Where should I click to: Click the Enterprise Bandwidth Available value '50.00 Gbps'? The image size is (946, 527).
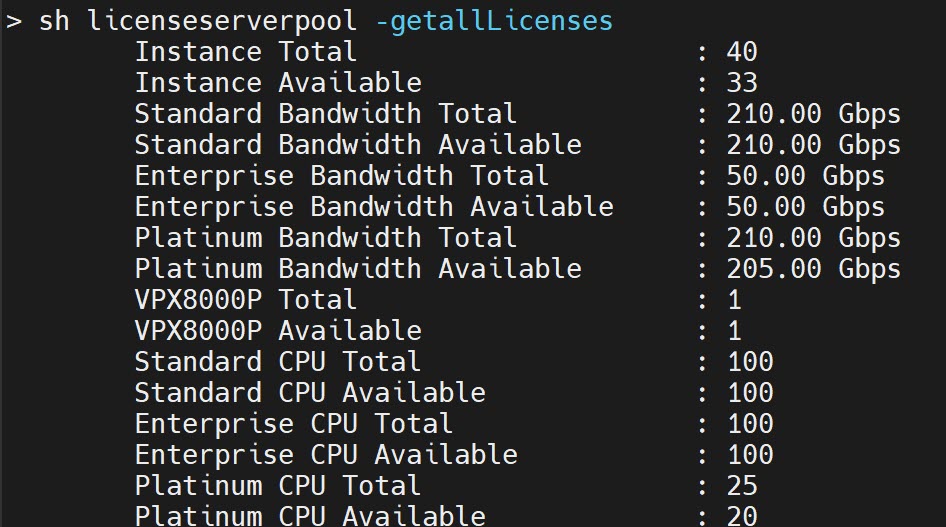coord(805,207)
